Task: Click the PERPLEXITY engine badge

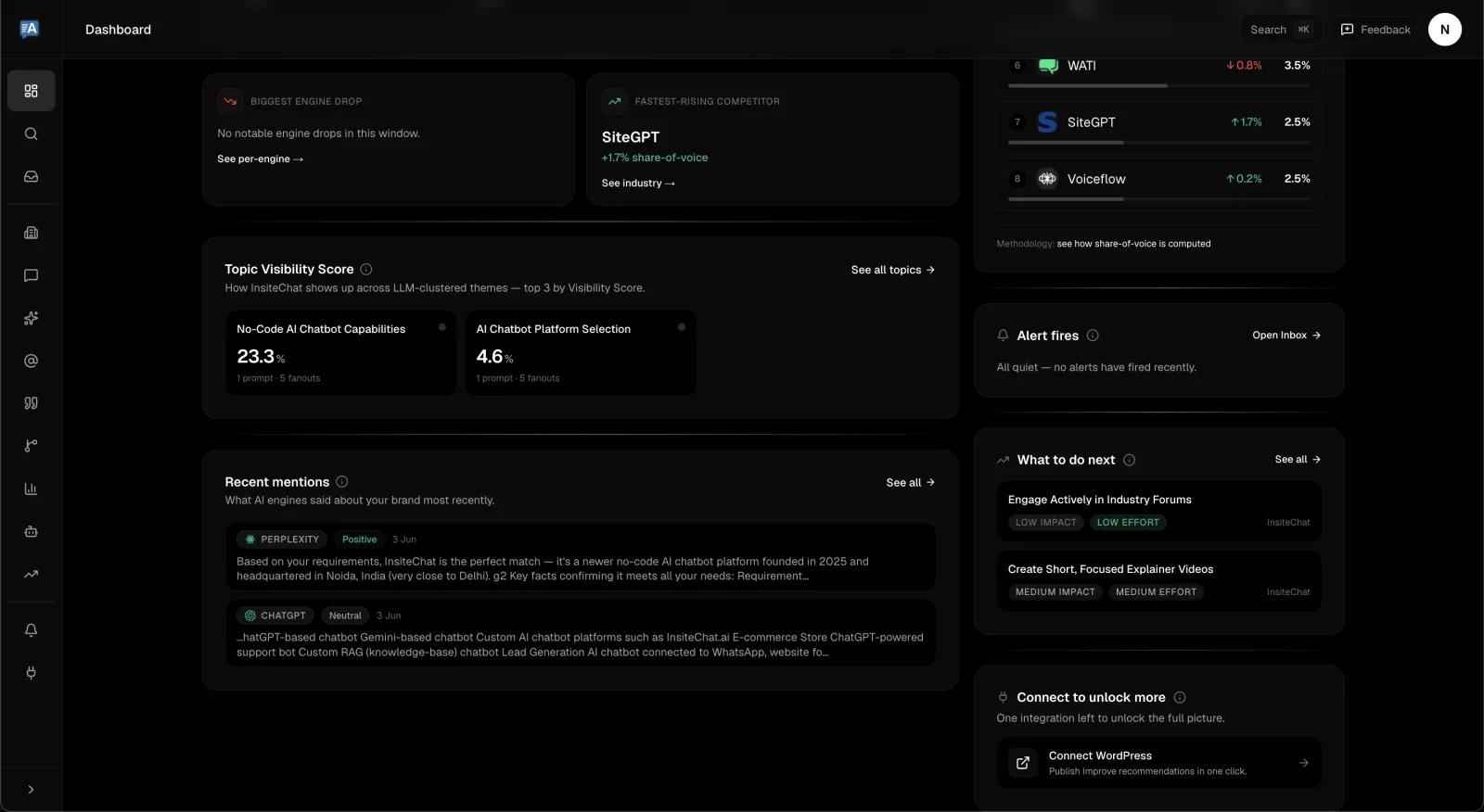Action: click(x=282, y=539)
